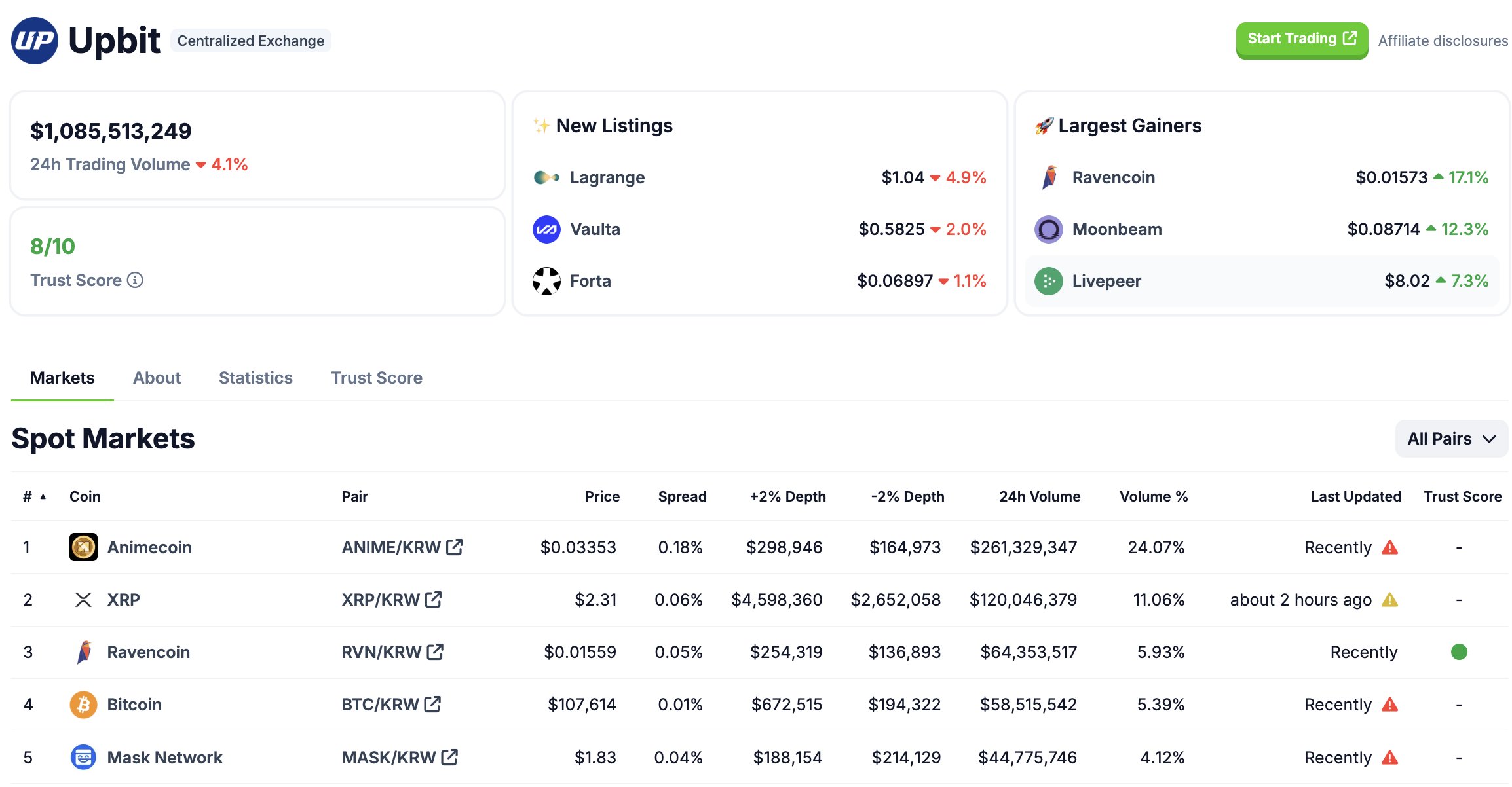The image size is (1512, 787).
Task: Open Moonbeam in Largest Gainers
Action: 1117,229
